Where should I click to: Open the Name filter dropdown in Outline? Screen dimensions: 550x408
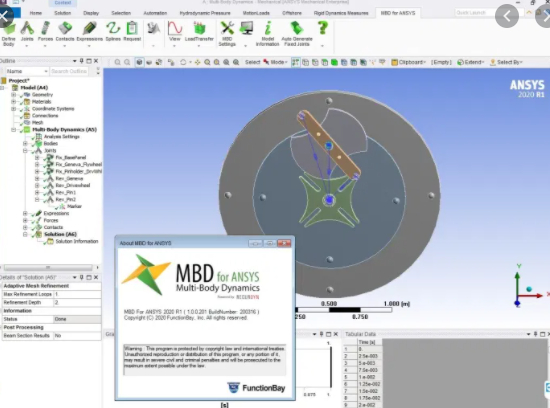coord(46,71)
